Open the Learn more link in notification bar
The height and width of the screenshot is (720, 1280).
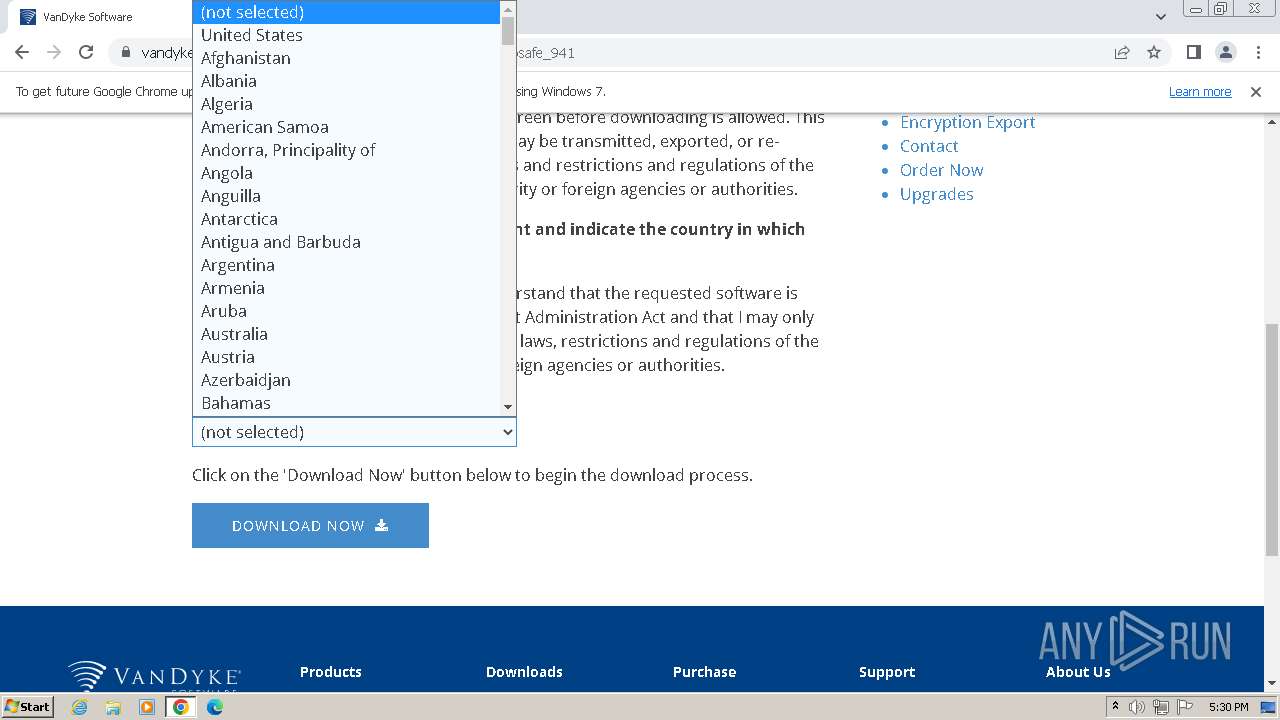point(1200,91)
